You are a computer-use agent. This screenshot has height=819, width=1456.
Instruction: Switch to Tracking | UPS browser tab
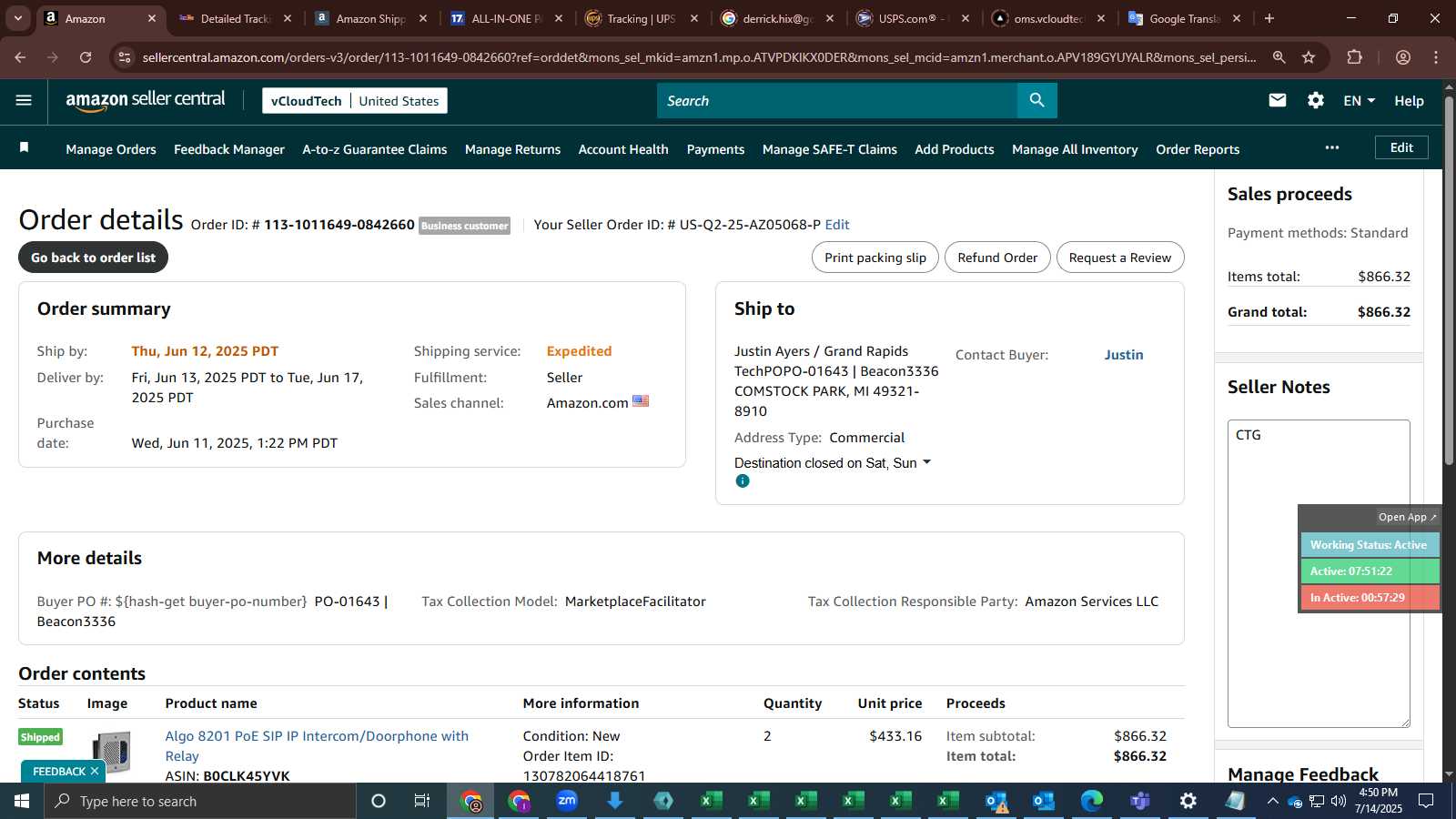coord(641,18)
